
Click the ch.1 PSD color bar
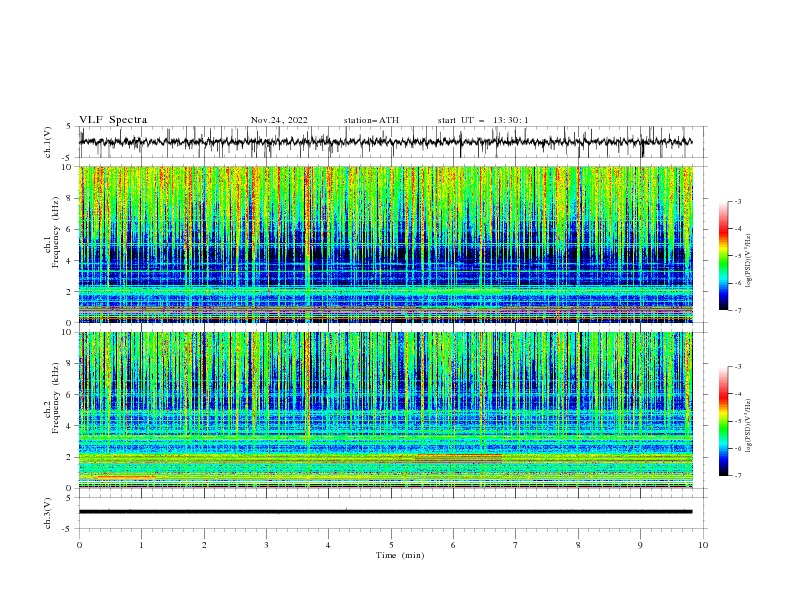724,256
